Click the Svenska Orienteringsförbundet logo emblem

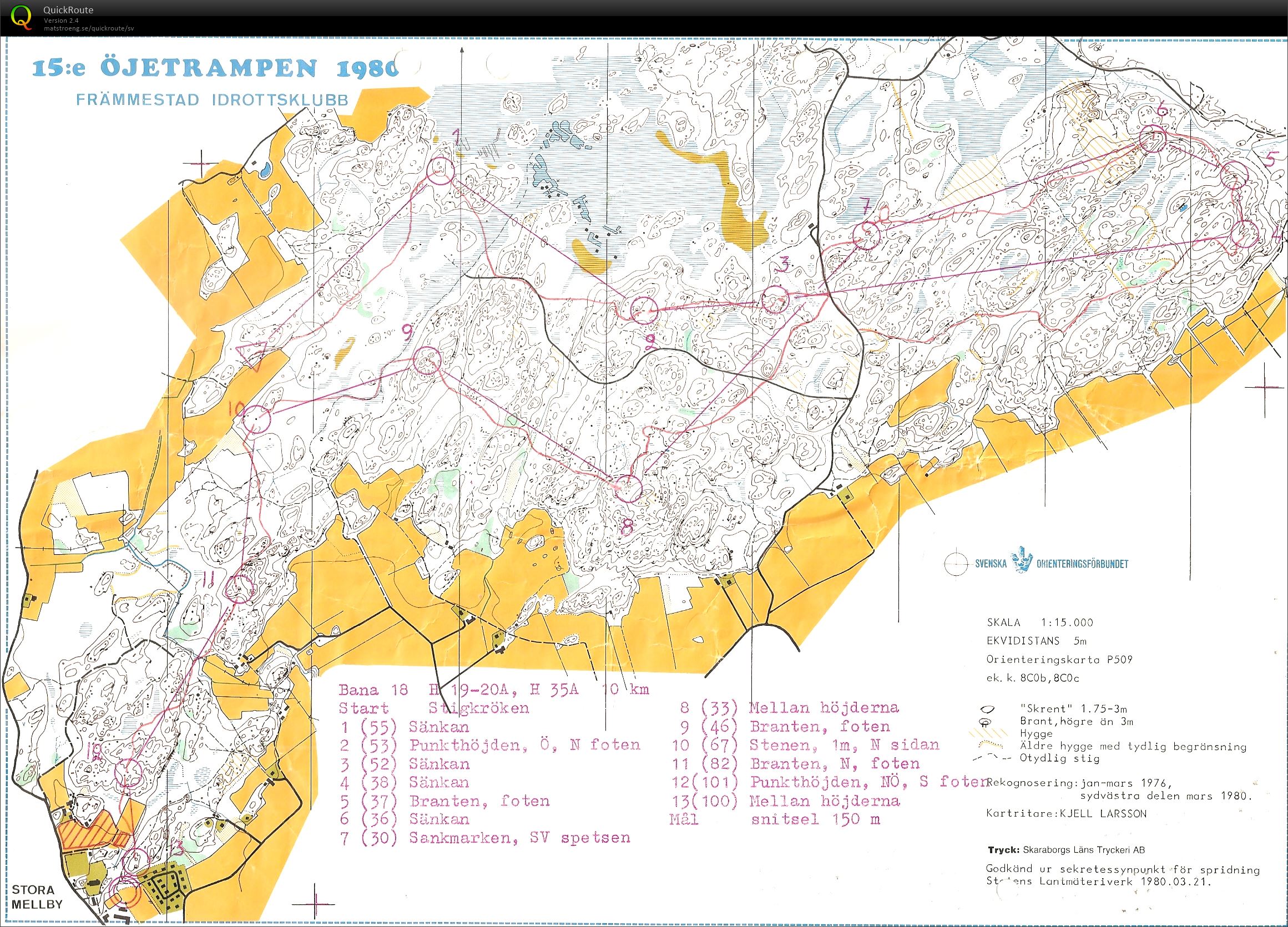[x=1021, y=560]
